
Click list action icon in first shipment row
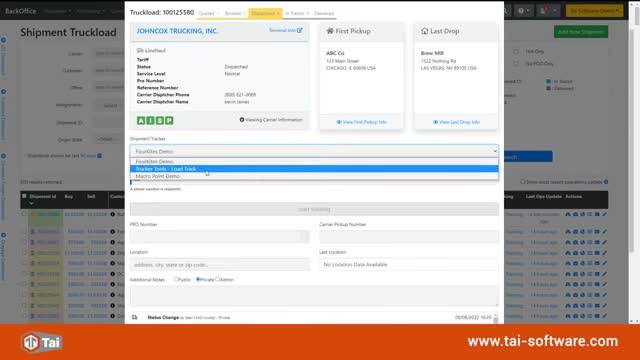click(590, 214)
